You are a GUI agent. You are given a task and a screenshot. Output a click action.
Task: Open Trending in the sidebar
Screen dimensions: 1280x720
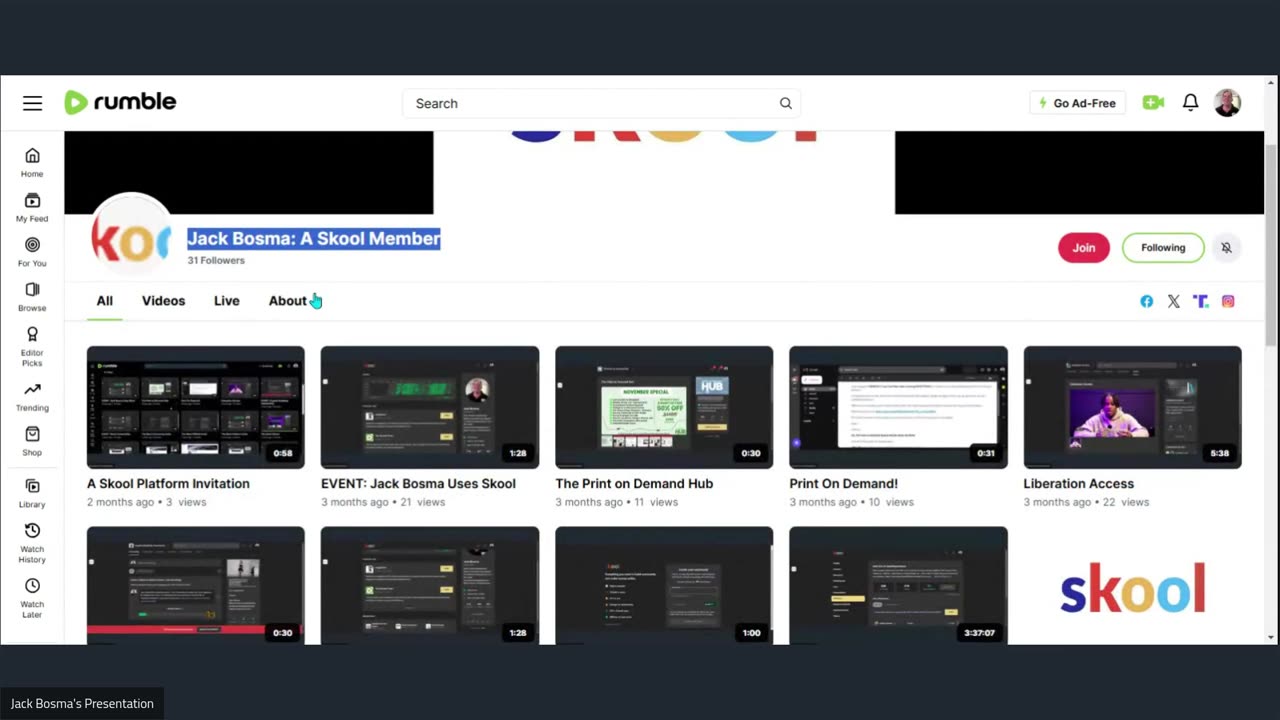tap(32, 397)
